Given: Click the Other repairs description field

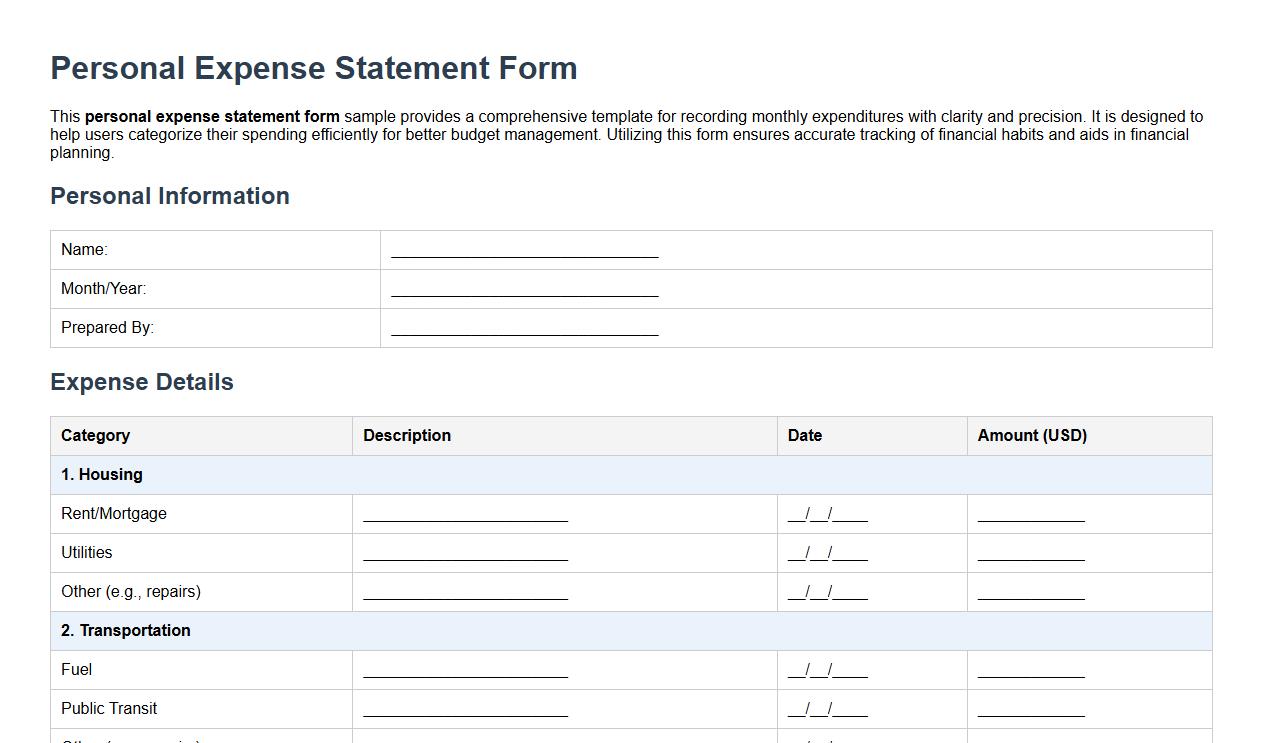Looking at the screenshot, I should pos(465,594).
